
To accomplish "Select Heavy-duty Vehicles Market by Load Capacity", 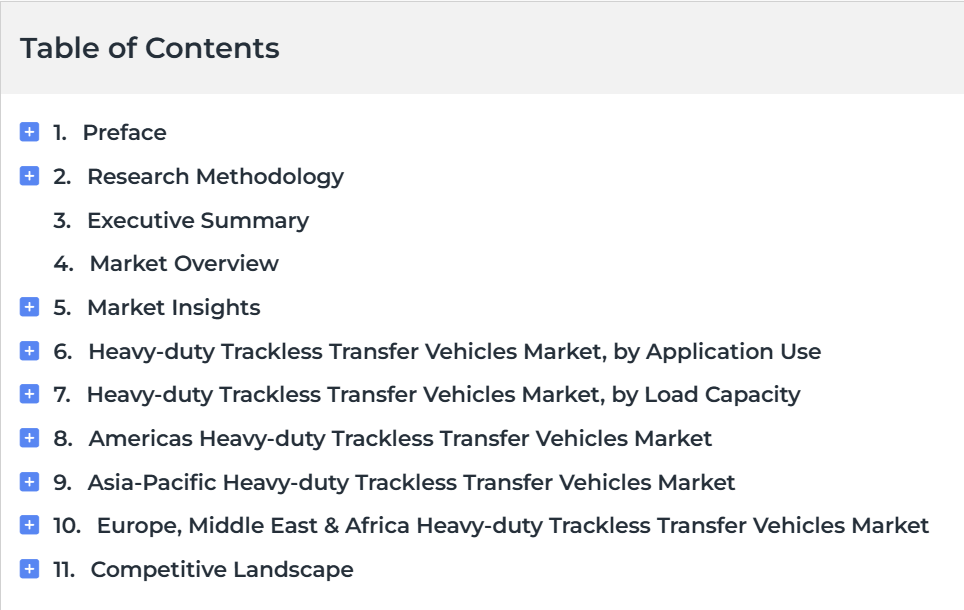I will pos(443,395).
